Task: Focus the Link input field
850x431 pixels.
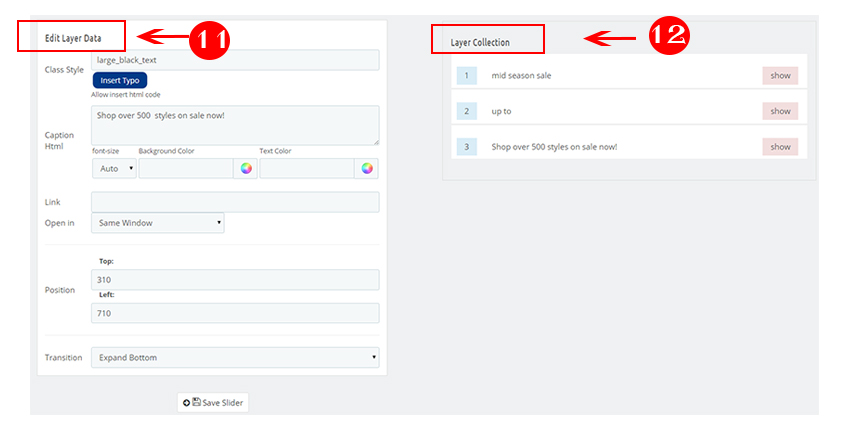Action: click(235, 202)
